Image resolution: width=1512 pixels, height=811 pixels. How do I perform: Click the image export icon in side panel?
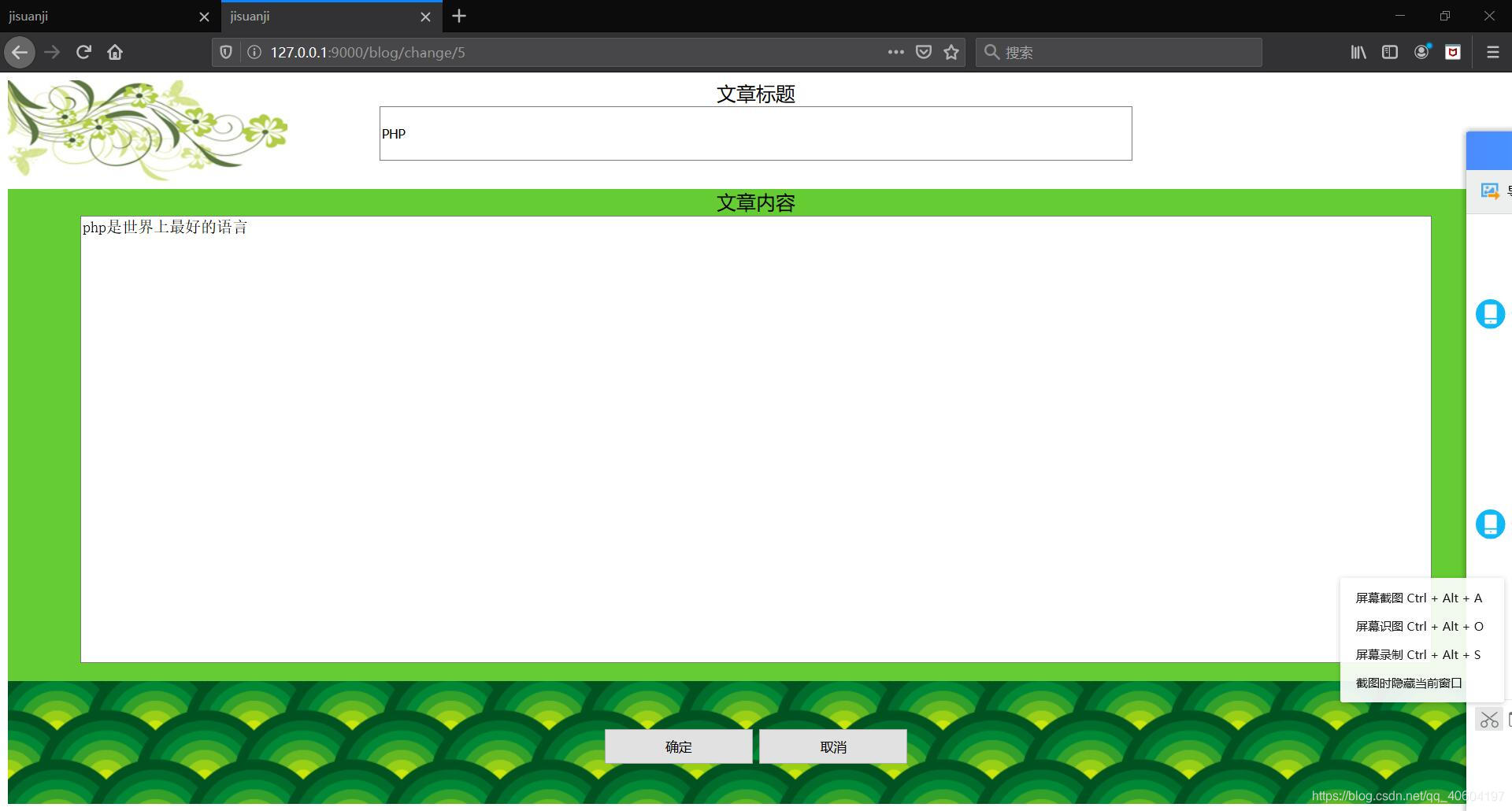[1489, 191]
